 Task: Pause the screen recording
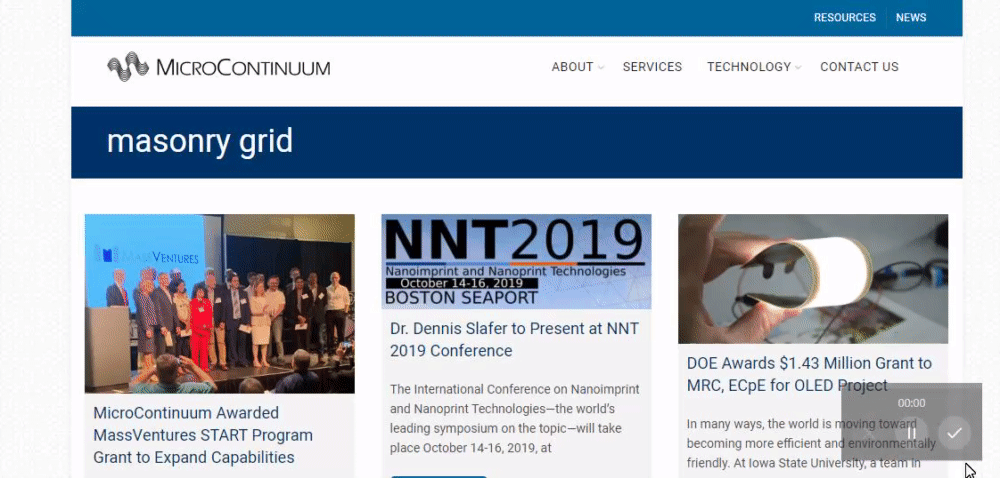pyautogui.click(x=911, y=433)
